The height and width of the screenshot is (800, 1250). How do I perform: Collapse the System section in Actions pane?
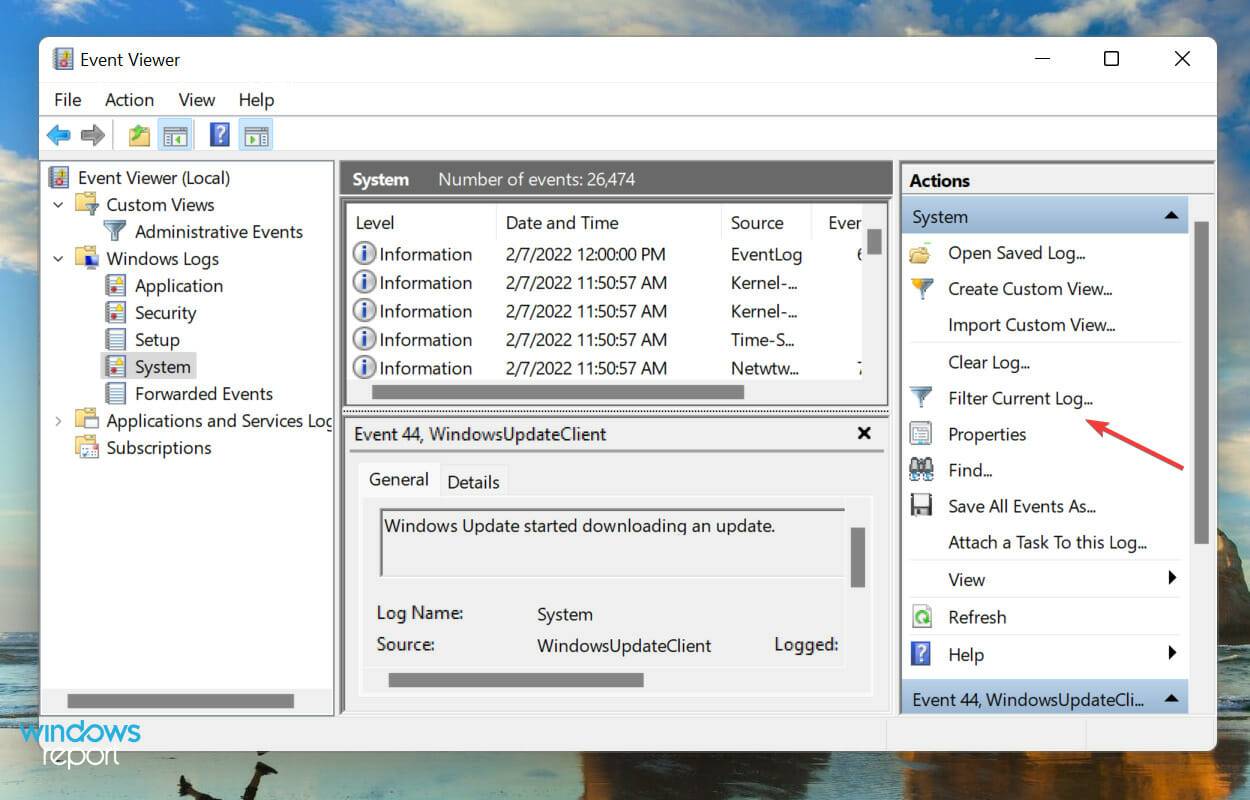pyautogui.click(x=1172, y=215)
